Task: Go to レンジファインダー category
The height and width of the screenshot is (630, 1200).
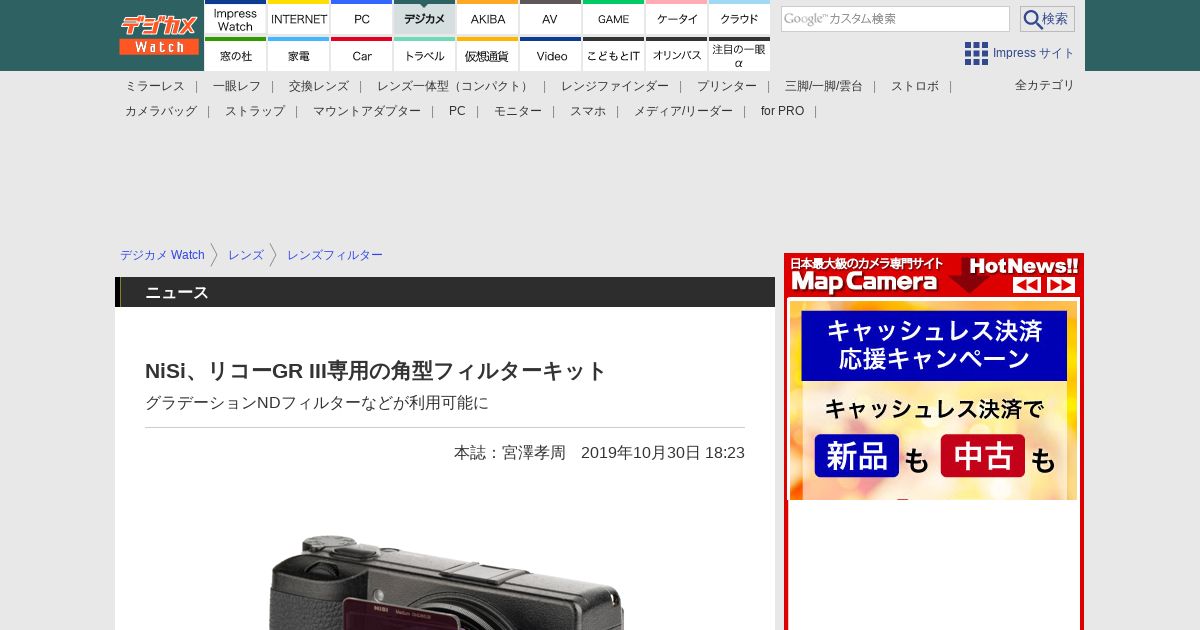Action: [x=615, y=86]
